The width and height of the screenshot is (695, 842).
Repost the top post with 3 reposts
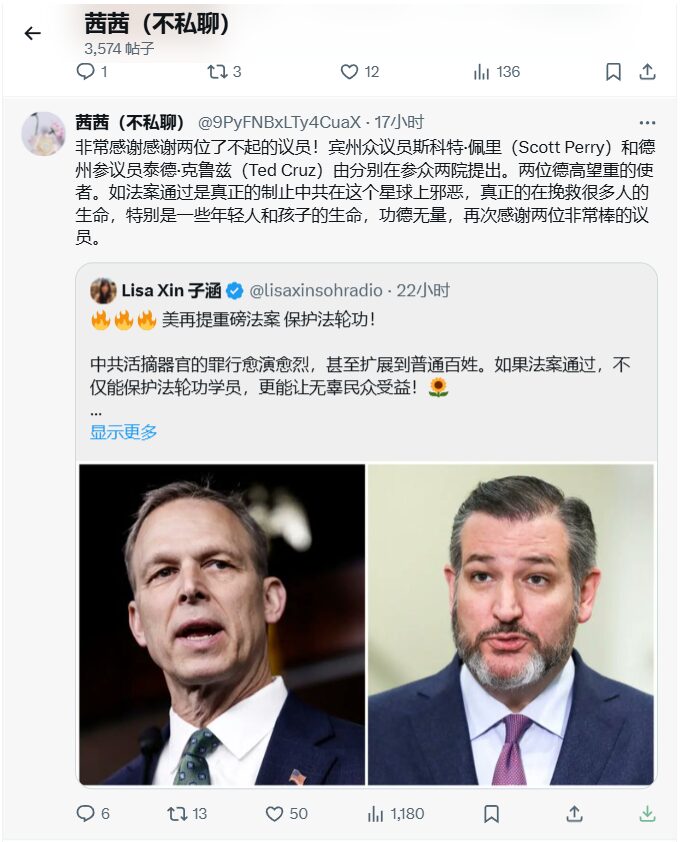225,71
